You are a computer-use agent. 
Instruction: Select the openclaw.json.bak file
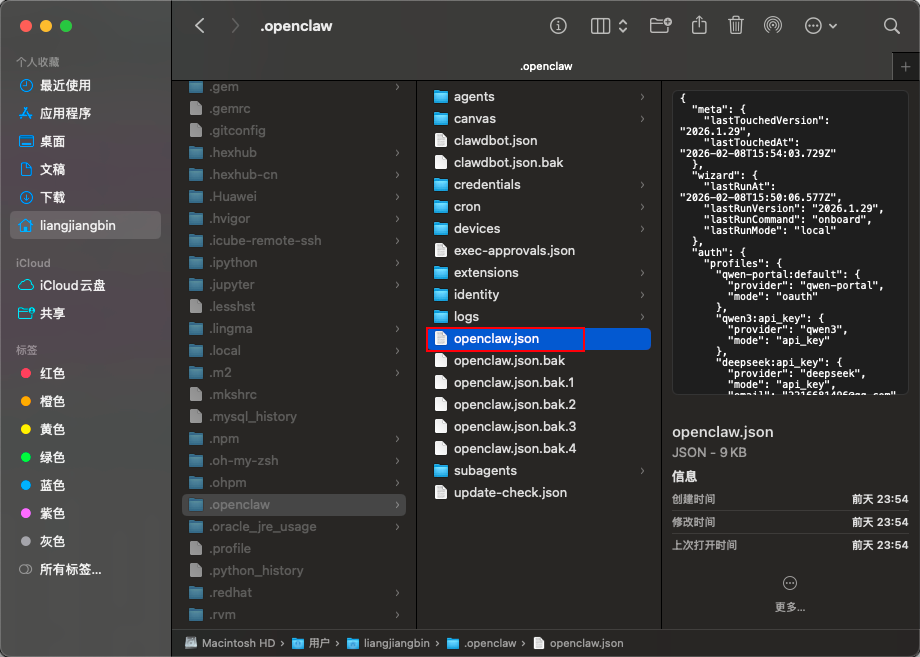click(539, 361)
